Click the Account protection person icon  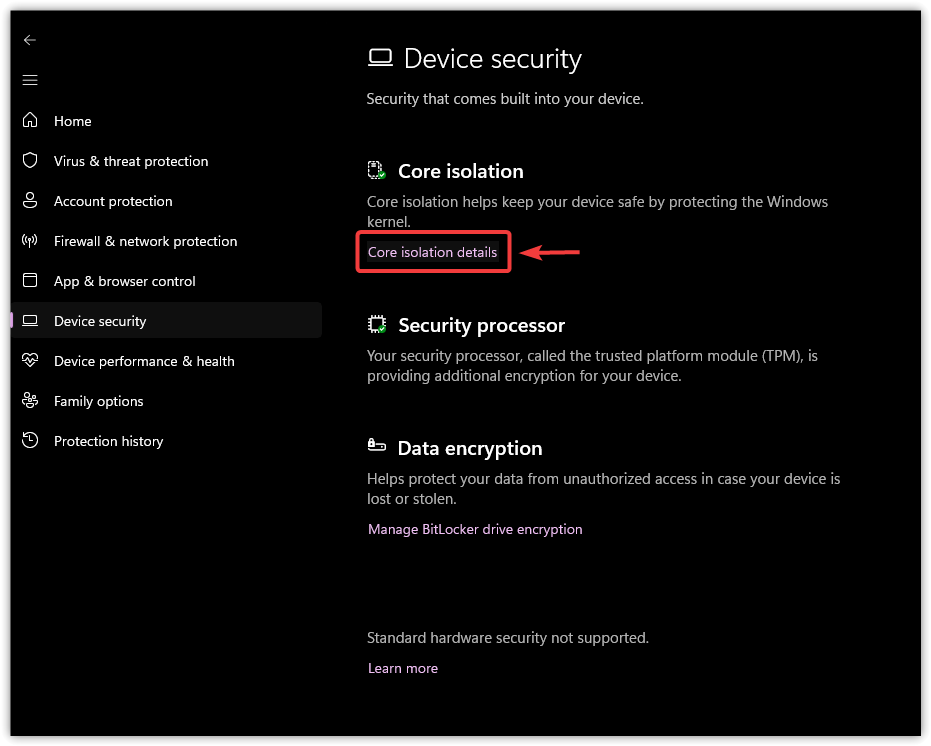pos(30,201)
